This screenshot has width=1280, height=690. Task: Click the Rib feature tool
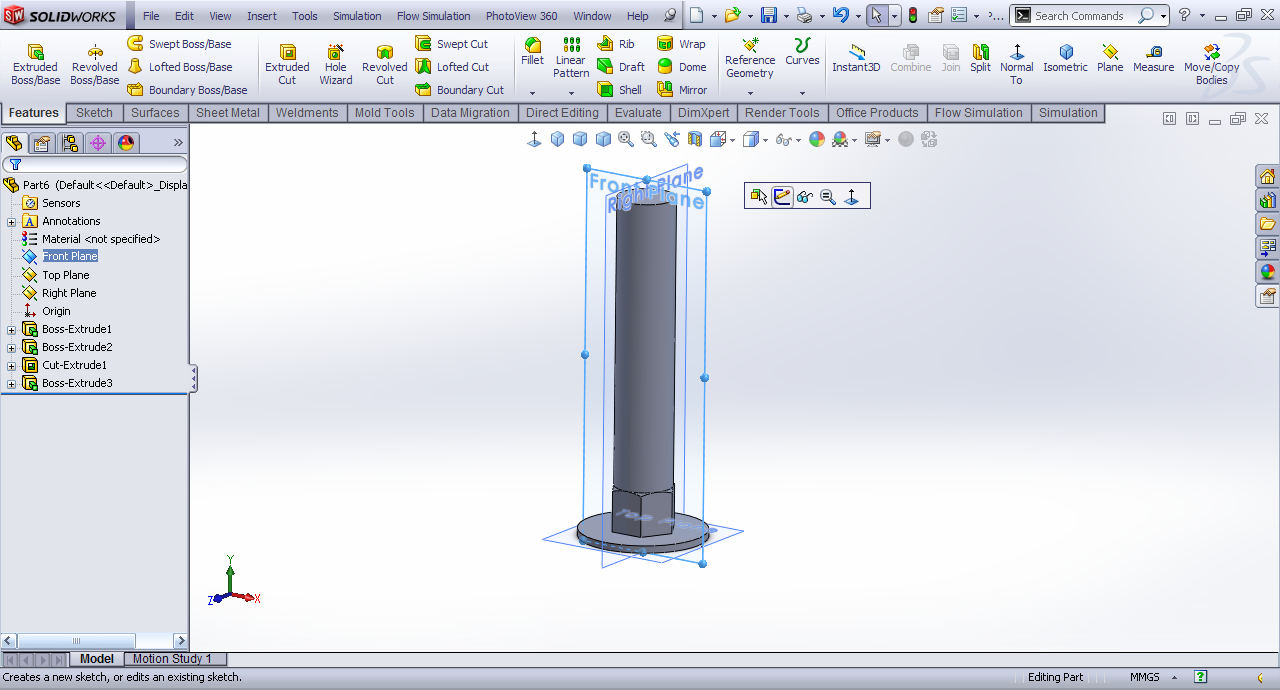point(616,44)
